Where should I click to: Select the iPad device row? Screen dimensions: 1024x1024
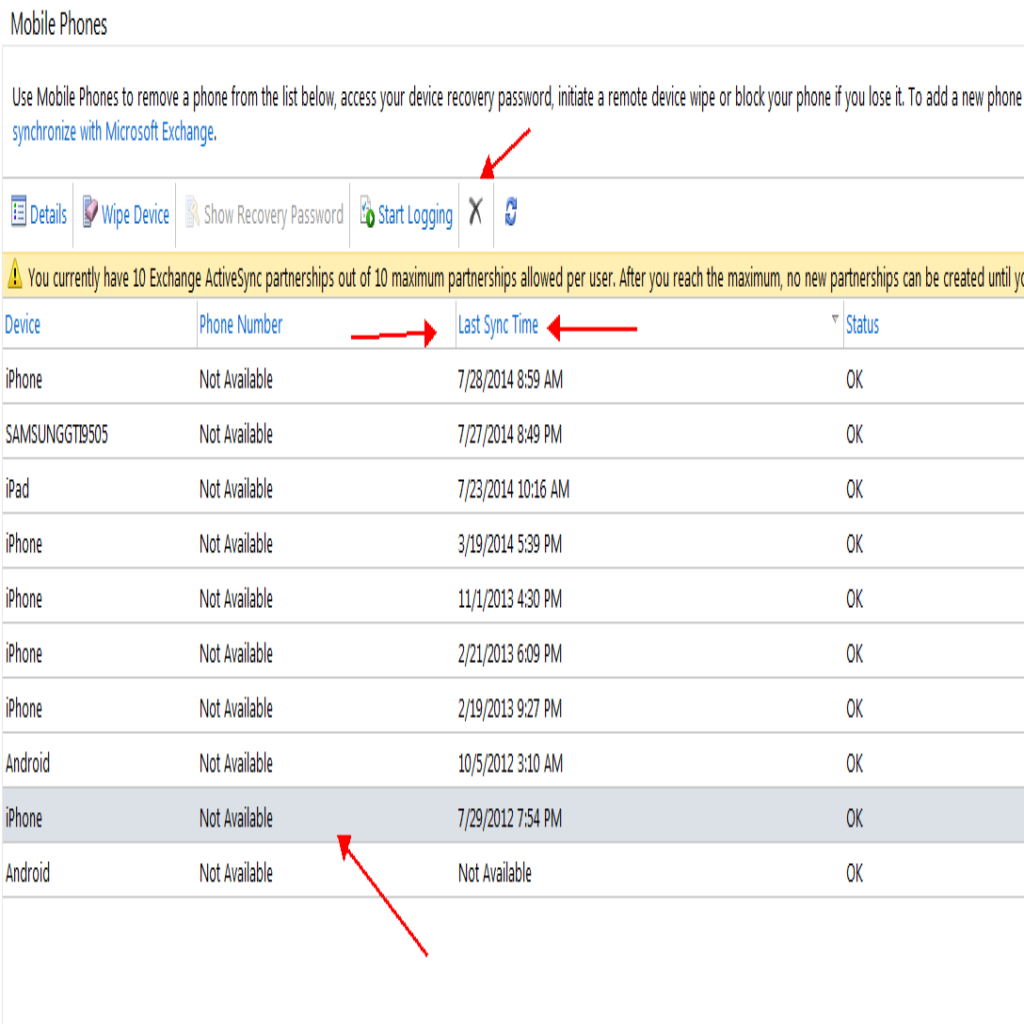pos(17,490)
